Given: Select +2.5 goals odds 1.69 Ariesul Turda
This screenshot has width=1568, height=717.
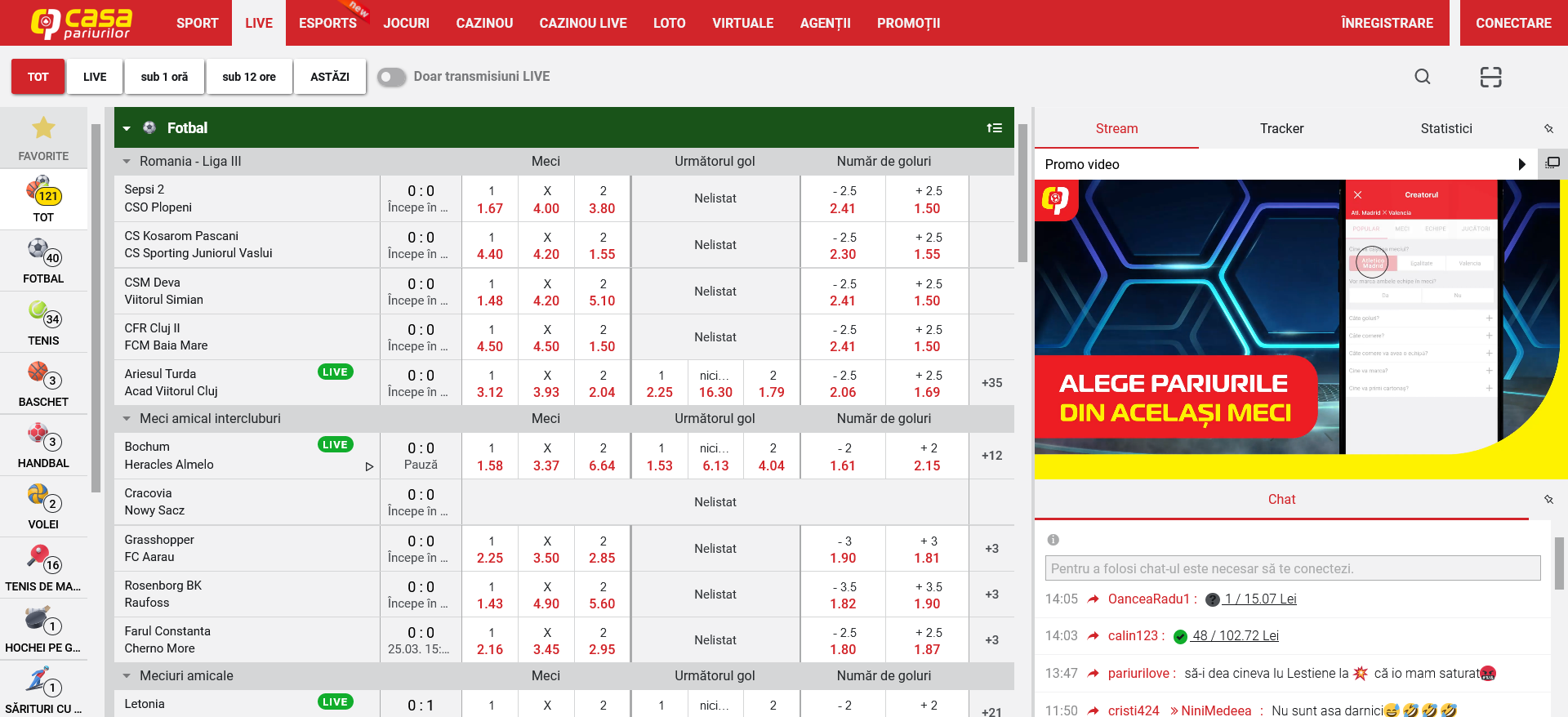Looking at the screenshot, I should tap(927, 384).
